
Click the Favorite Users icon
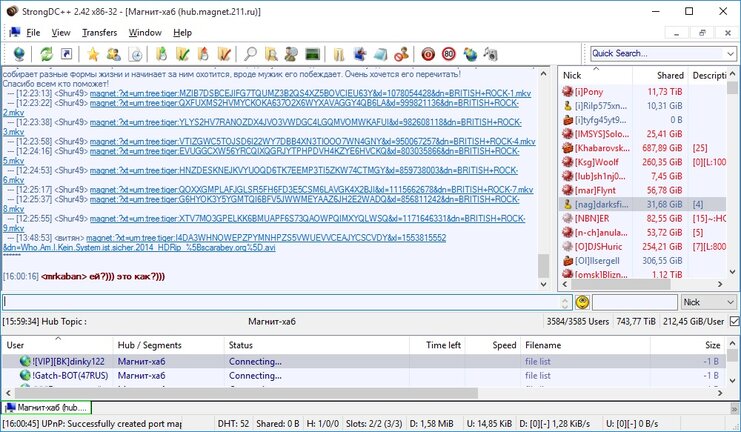pos(115,54)
